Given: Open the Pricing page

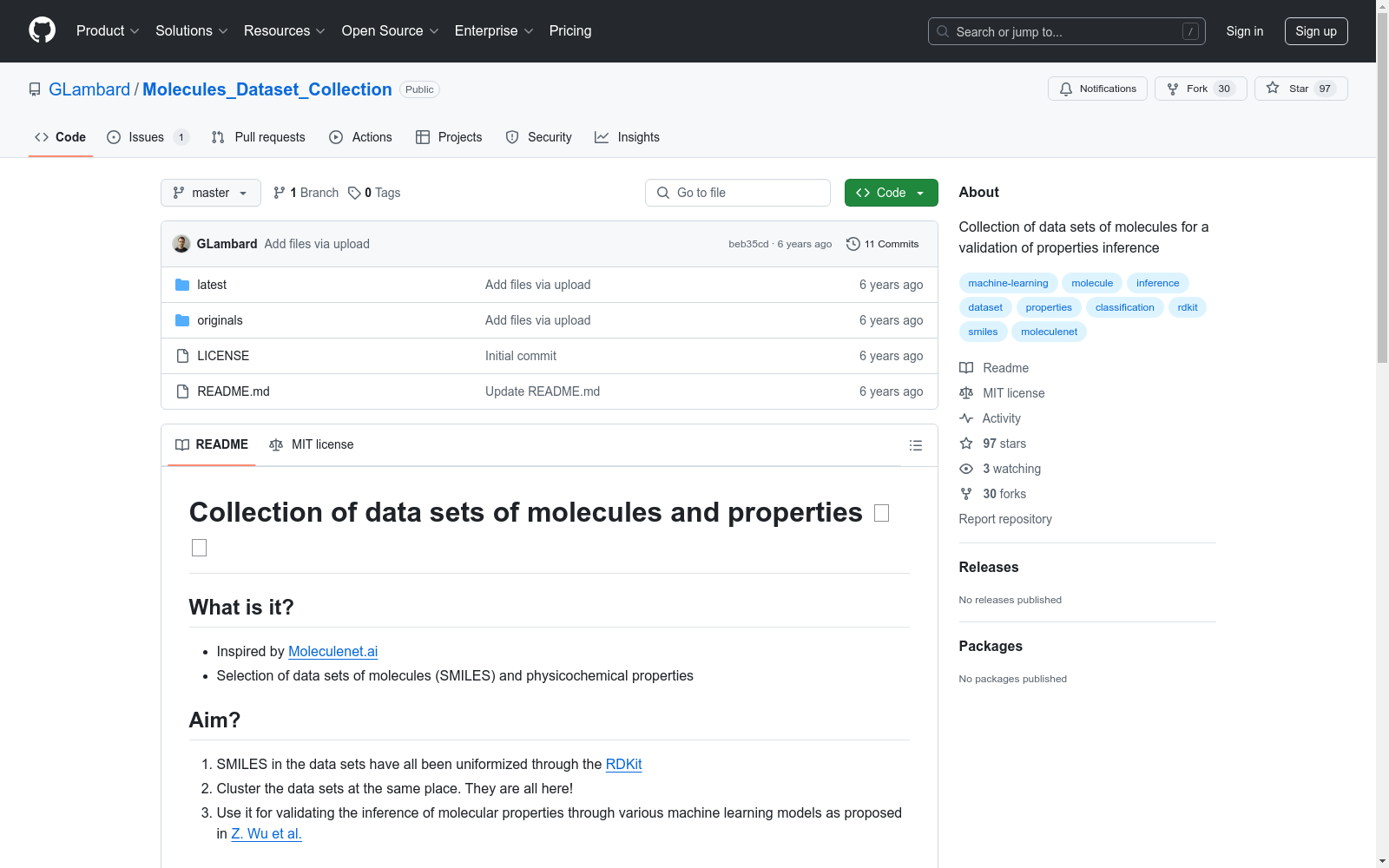Looking at the screenshot, I should [570, 30].
